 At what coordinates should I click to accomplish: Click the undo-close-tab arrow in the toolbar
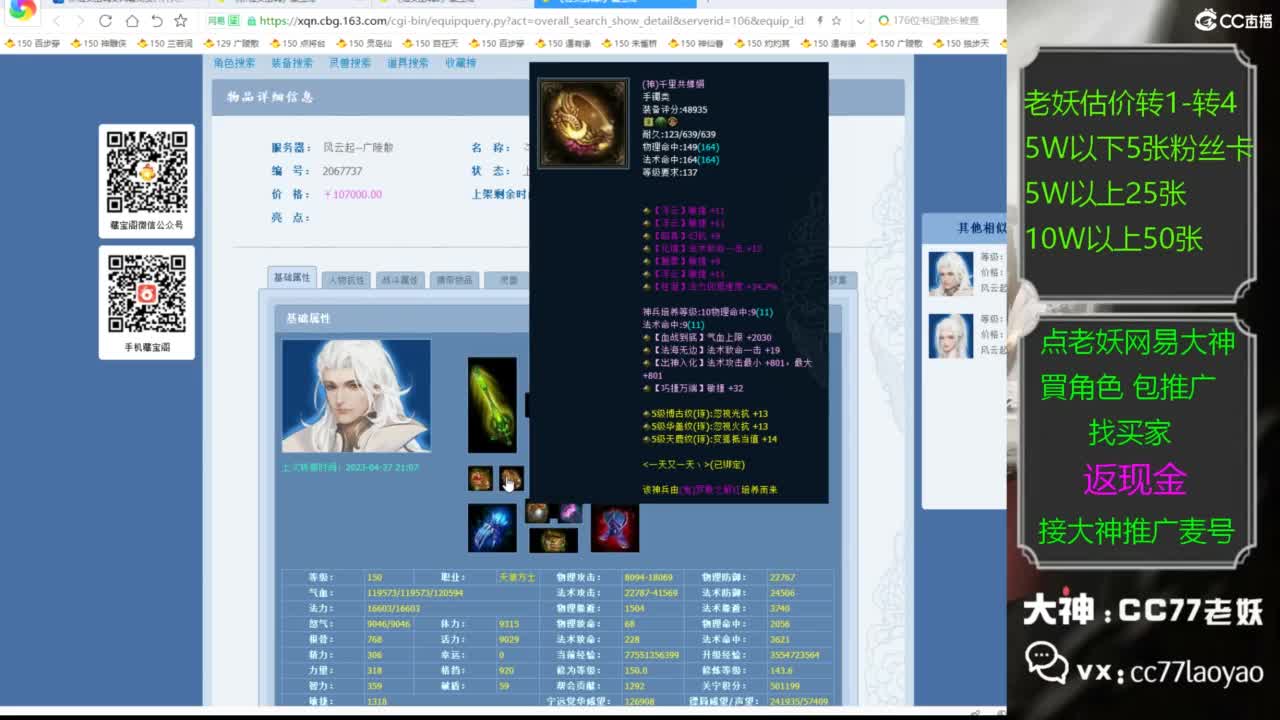pos(156,21)
